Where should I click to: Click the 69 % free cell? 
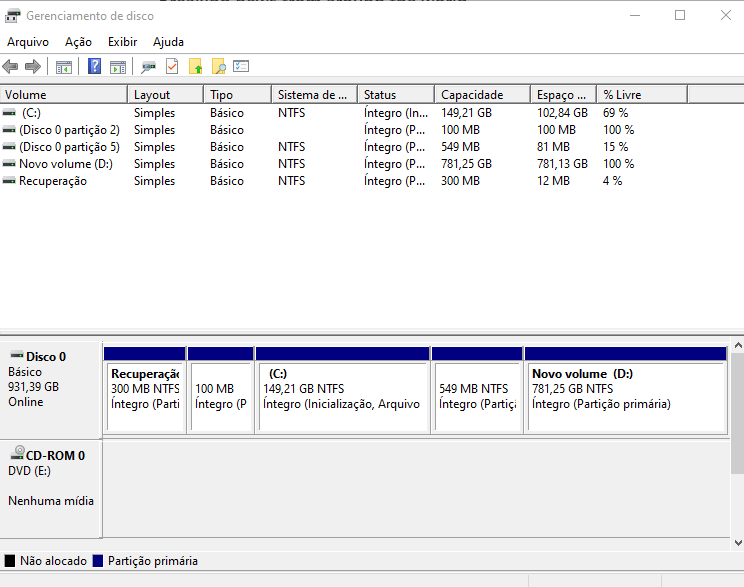[615, 113]
